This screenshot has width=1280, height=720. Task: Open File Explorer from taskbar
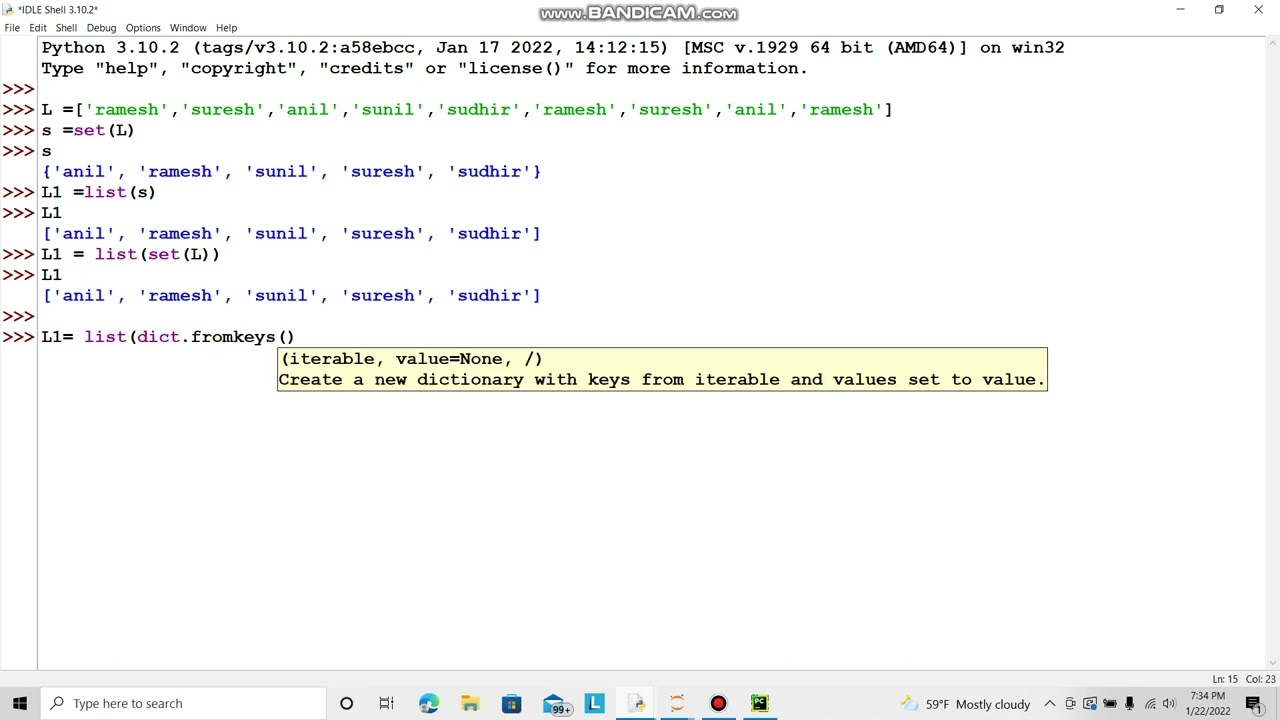click(x=470, y=703)
